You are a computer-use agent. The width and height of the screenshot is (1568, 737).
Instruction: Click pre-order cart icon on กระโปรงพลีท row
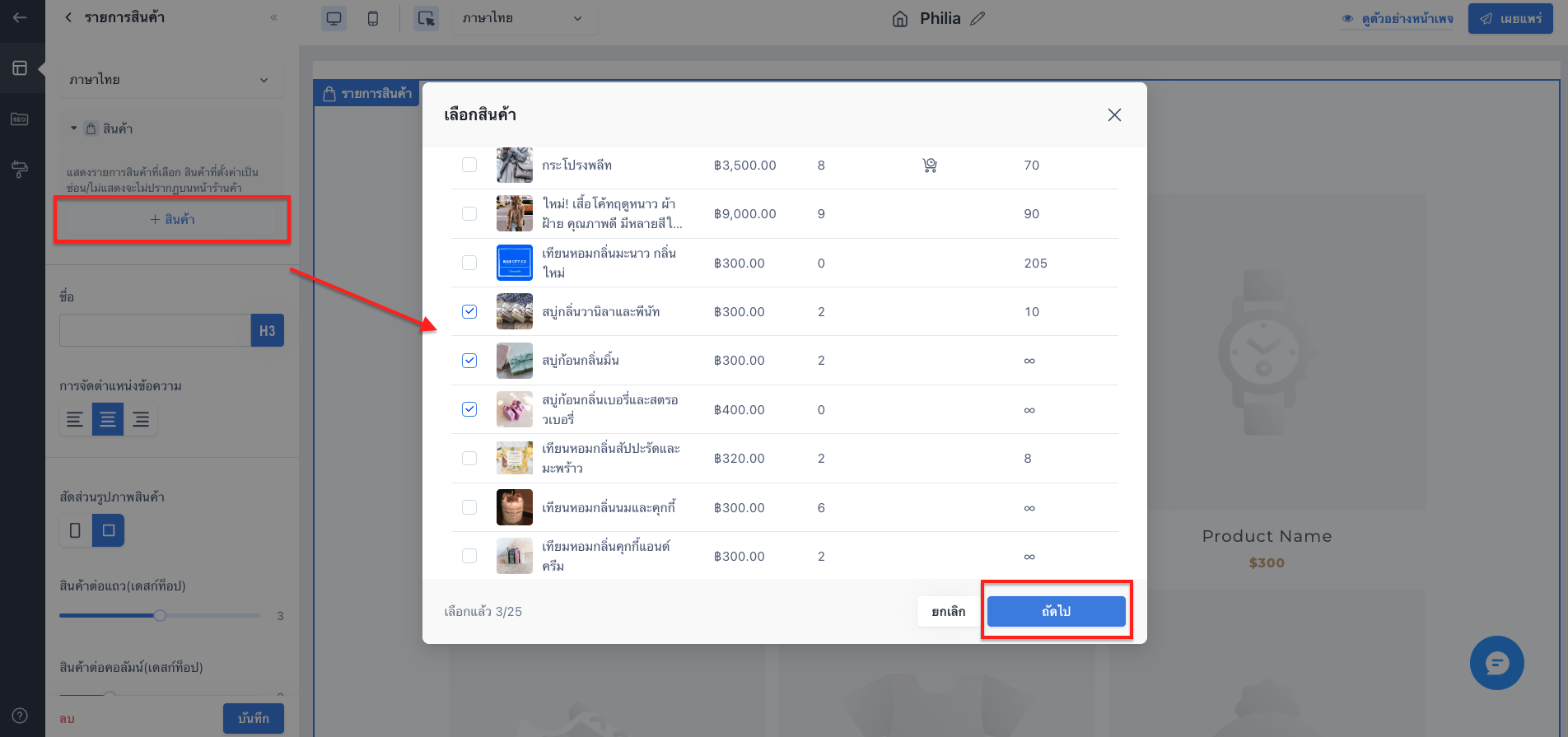930,166
